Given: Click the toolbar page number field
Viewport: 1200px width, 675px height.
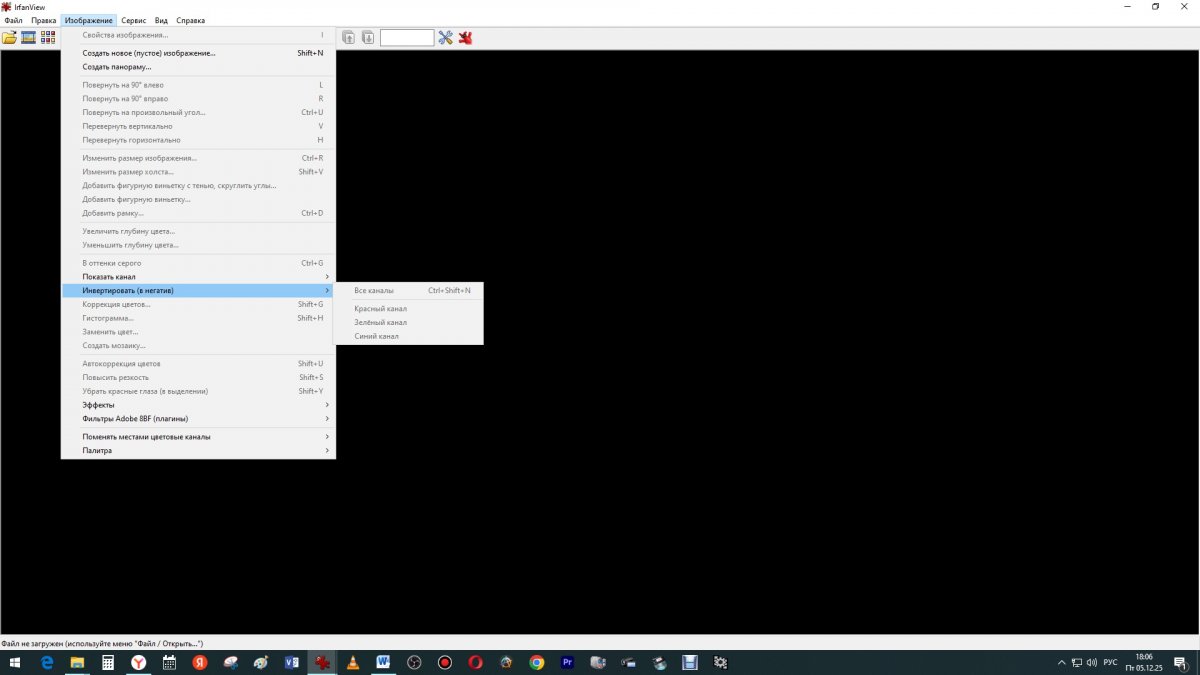Looking at the screenshot, I should [407, 38].
